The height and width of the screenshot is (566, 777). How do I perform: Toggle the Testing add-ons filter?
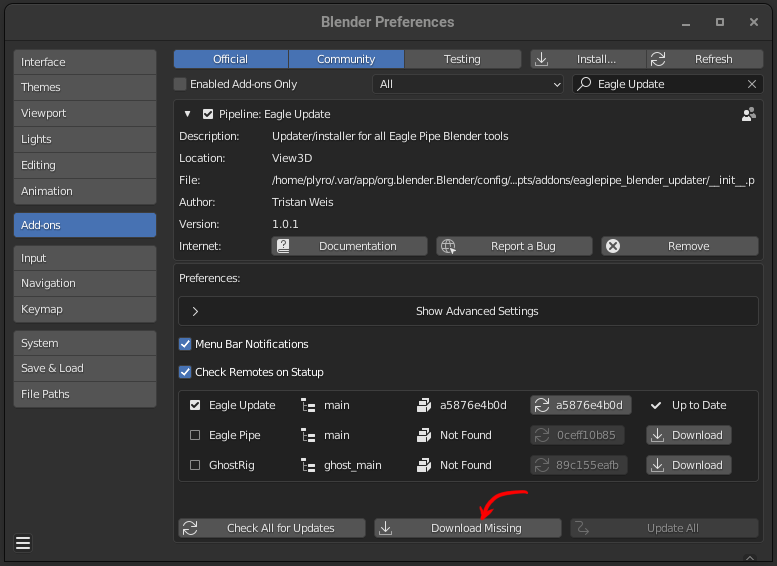(x=462, y=59)
